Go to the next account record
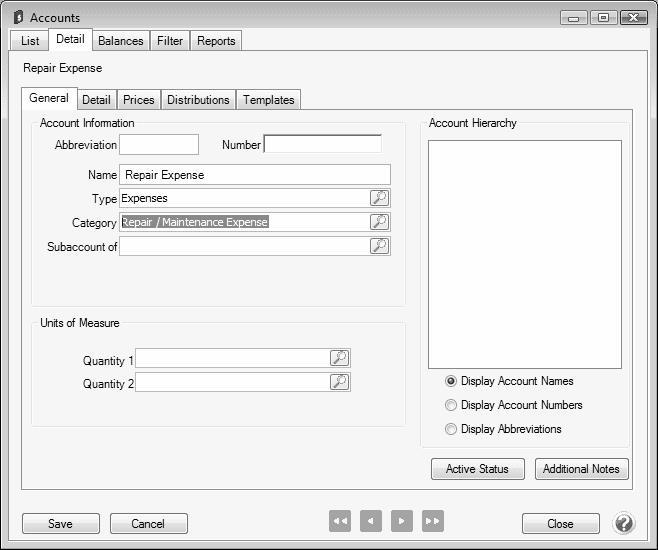The width and height of the screenshot is (658, 550). coord(402,521)
